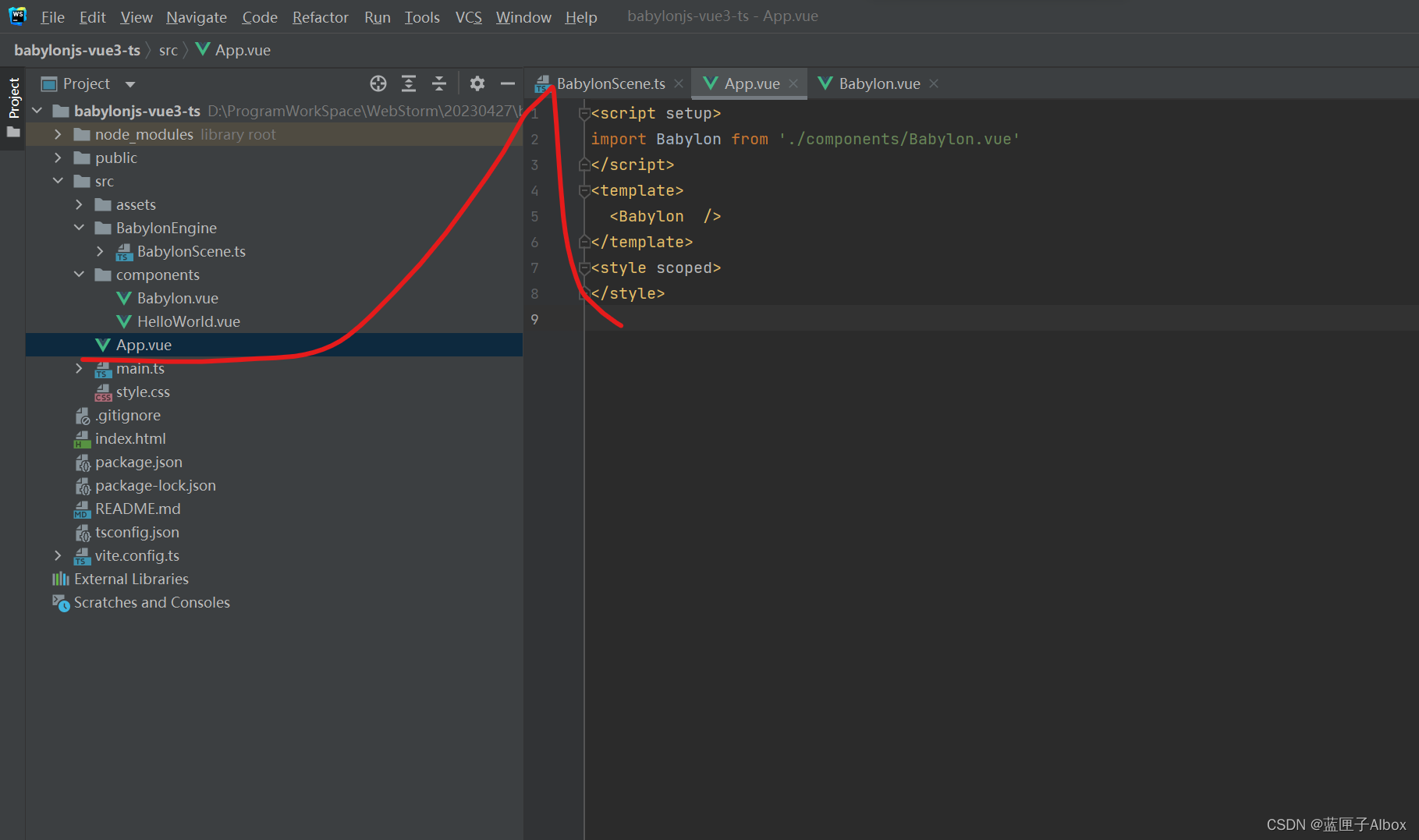This screenshot has height=840, width=1419.
Task: Click the README.md markdown icon
Action: pyautogui.click(x=82, y=509)
